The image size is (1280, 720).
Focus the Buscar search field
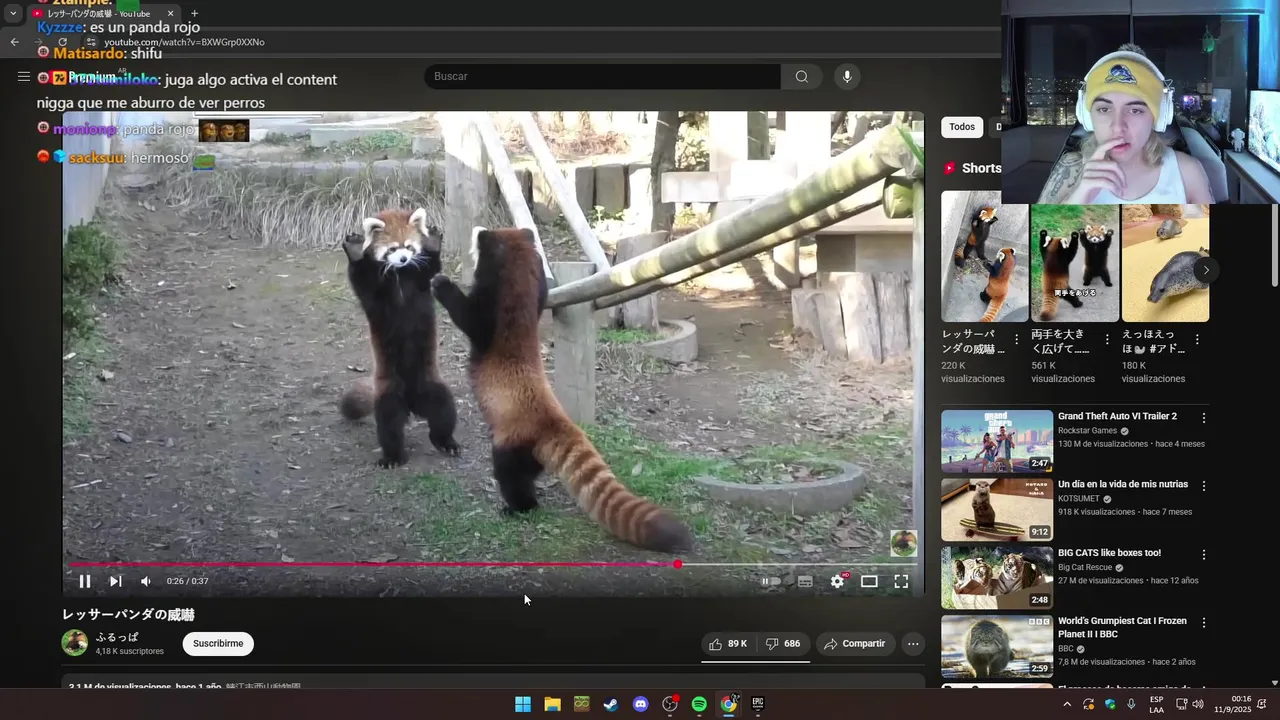602,77
